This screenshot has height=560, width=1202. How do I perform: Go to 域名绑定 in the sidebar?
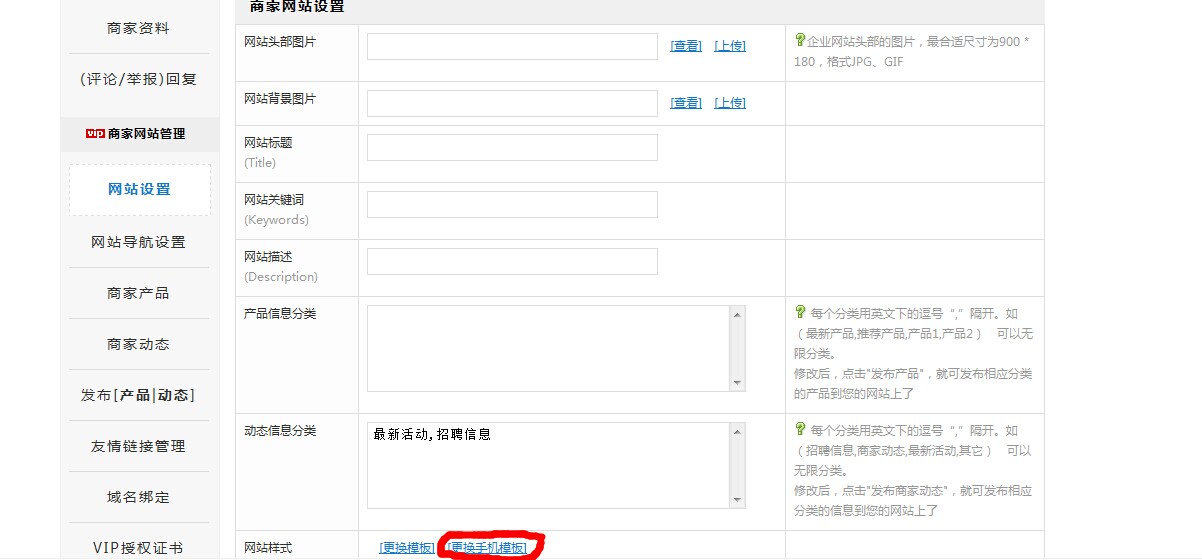[x=139, y=497]
